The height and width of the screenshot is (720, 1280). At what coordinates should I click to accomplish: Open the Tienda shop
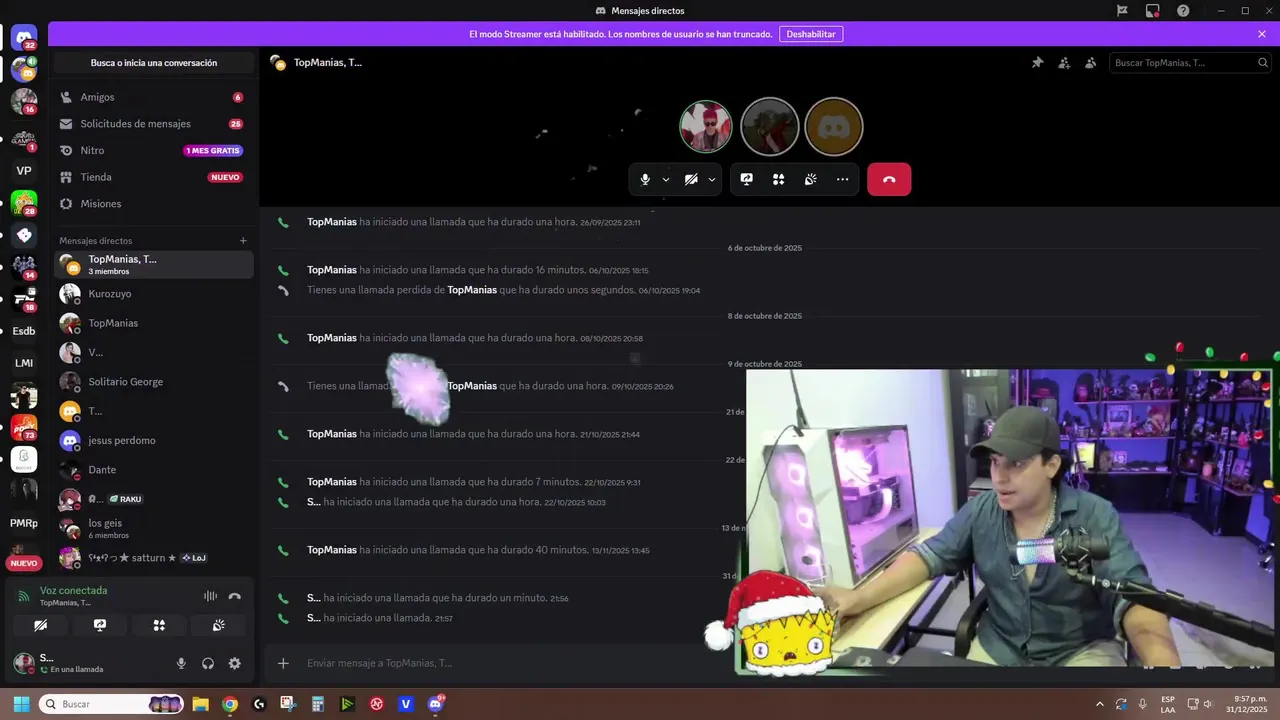click(153, 177)
